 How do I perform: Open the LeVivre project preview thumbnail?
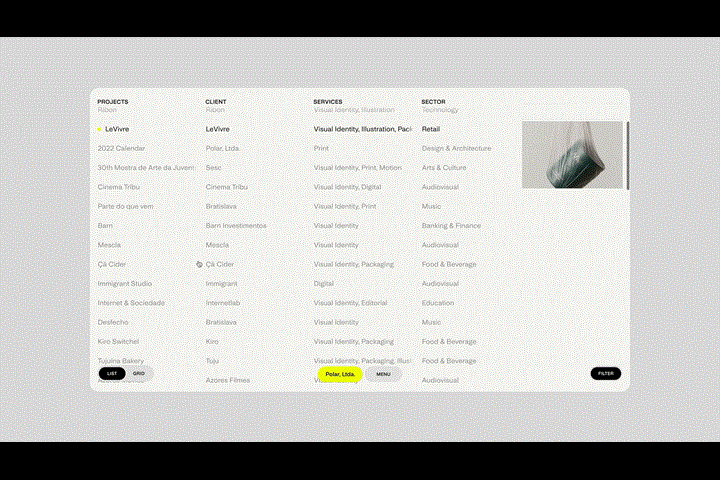tap(572, 155)
